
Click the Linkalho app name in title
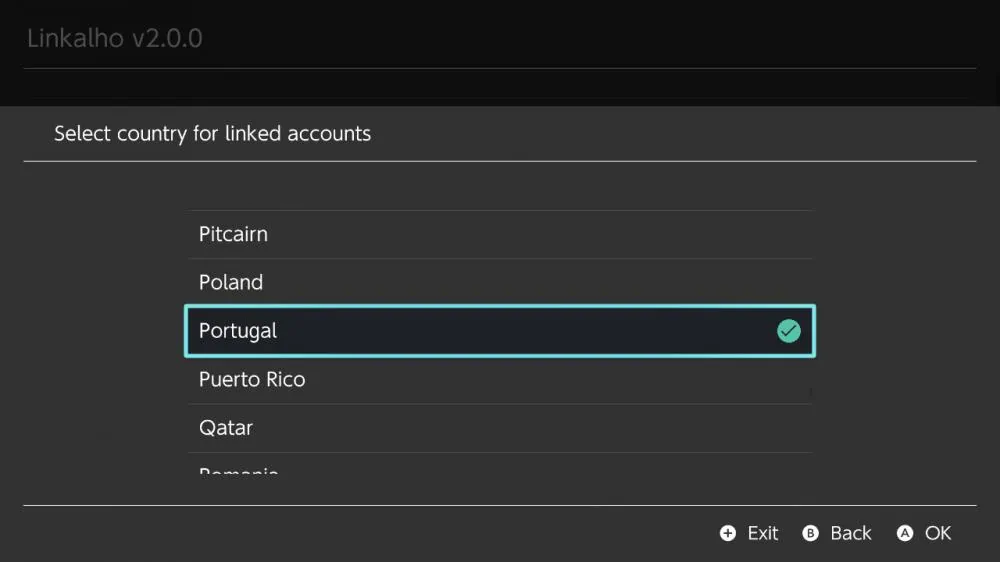point(75,38)
